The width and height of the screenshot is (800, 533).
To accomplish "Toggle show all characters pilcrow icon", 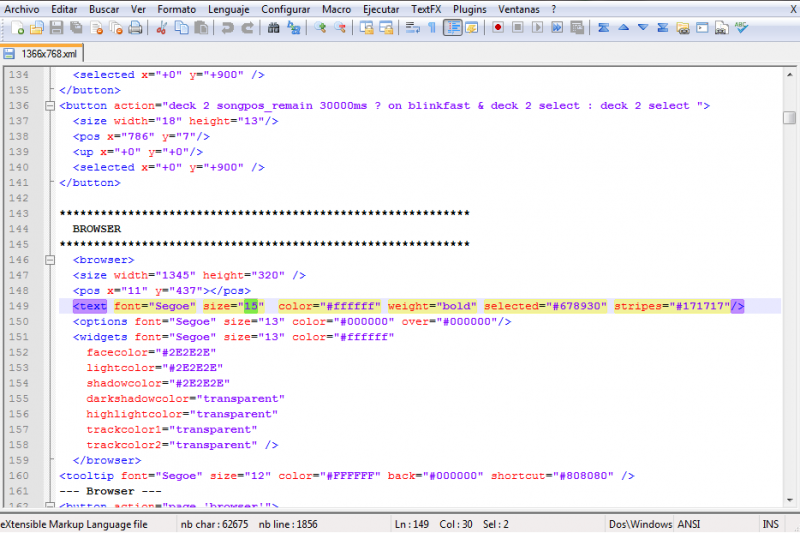I will tap(432, 28).
